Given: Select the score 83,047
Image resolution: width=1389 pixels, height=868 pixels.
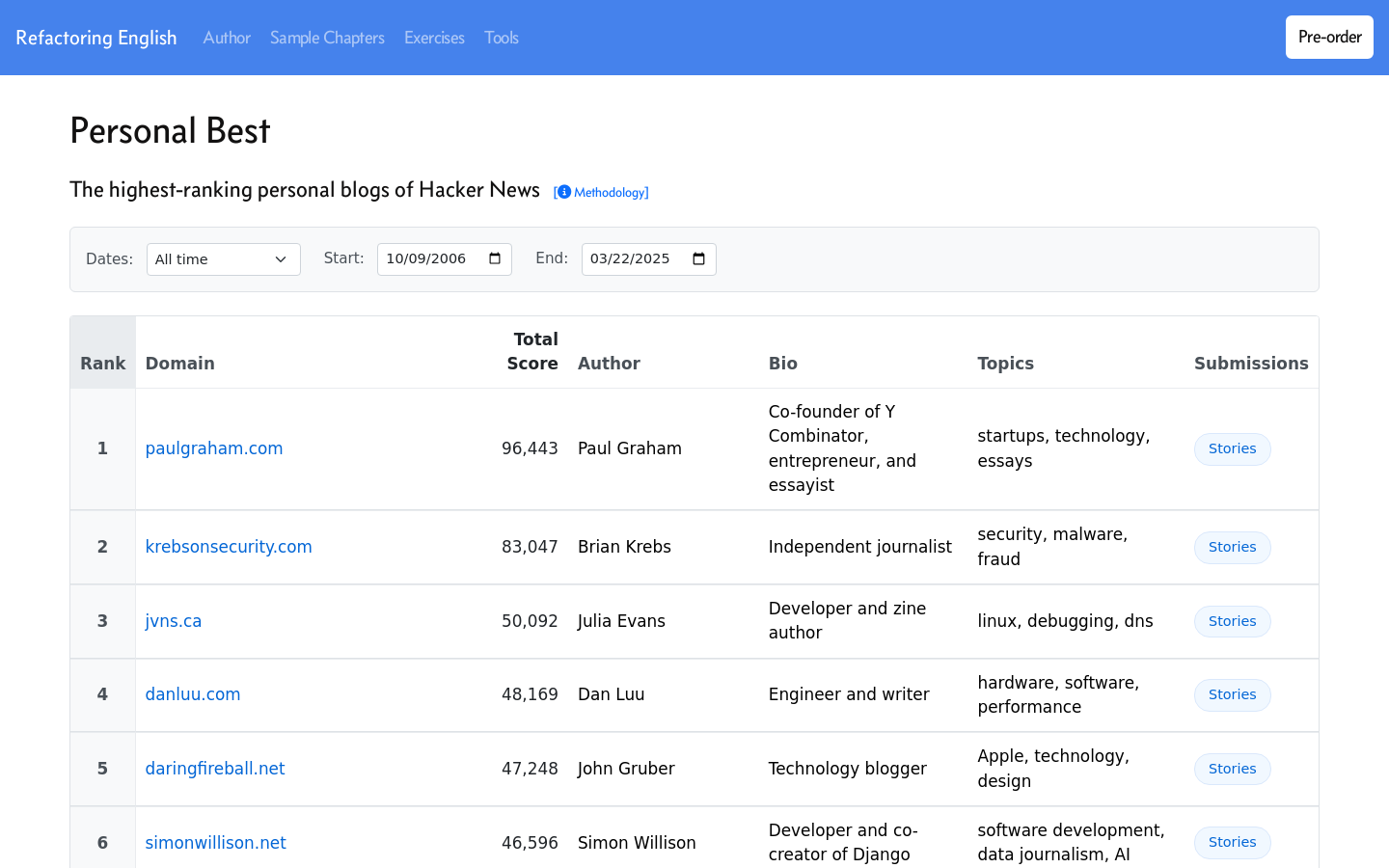Looking at the screenshot, I should [530, 547].
